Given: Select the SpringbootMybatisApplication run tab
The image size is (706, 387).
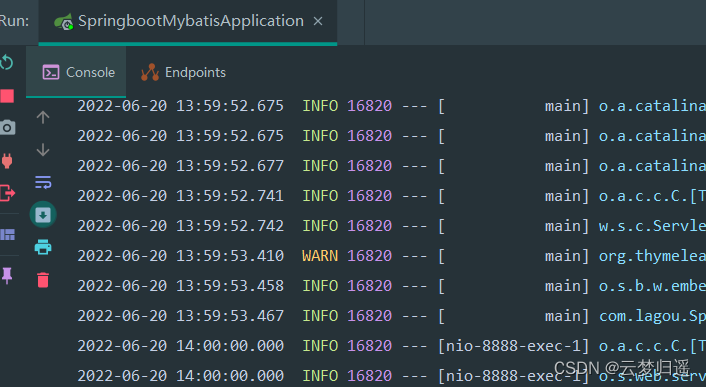Looking at the screenshot, I should point(188,22).
